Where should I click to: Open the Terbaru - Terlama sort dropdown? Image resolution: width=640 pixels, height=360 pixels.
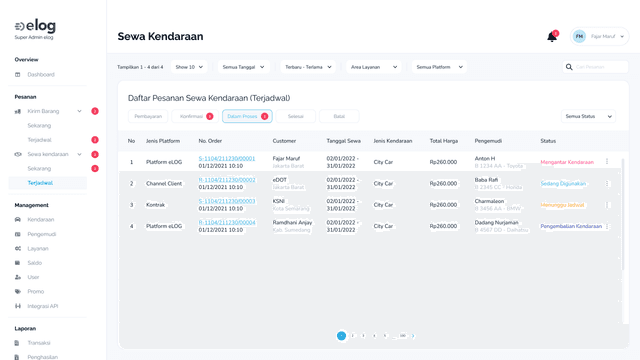[308, 67]
